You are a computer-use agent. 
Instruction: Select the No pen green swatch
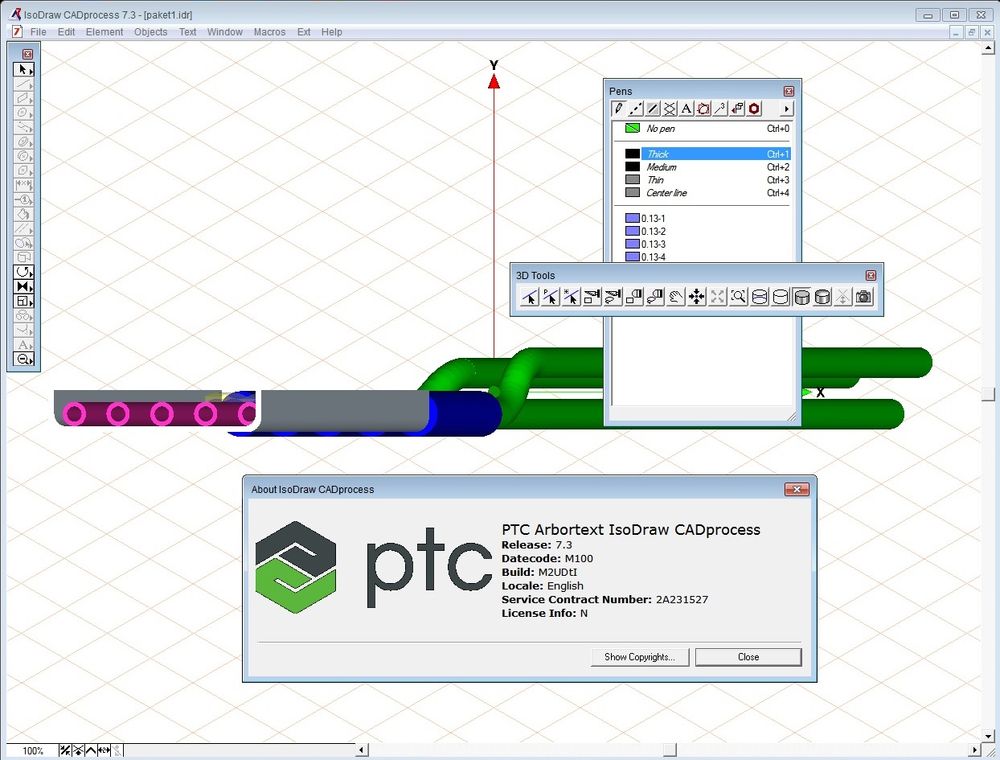tap(632, 128)
